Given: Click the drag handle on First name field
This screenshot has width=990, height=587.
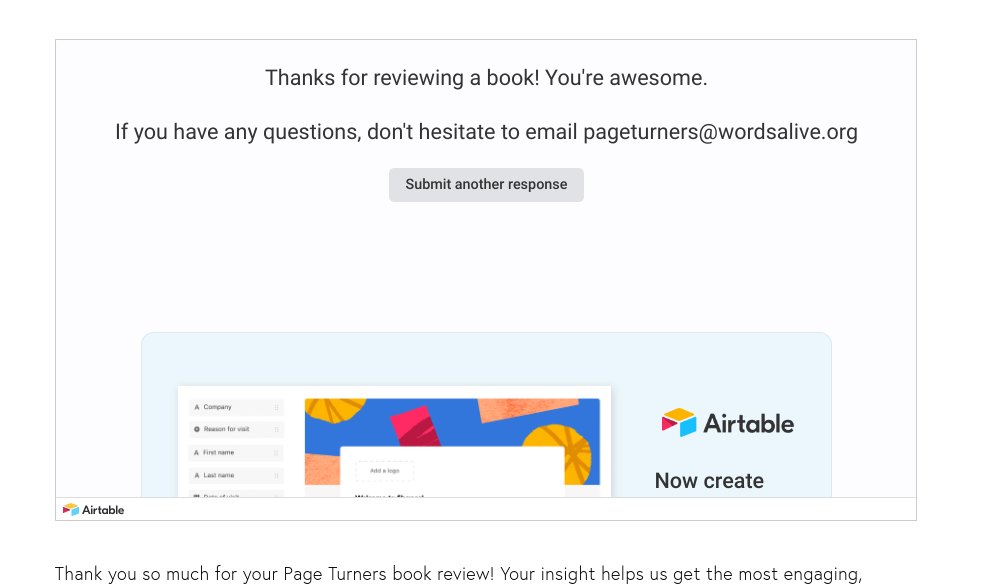Looking at the screenshot, I should point(277,452).
